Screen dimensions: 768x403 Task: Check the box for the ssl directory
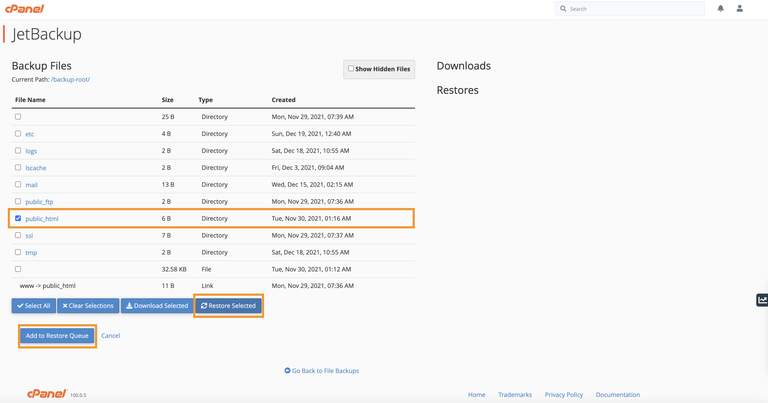click(18, 235)
